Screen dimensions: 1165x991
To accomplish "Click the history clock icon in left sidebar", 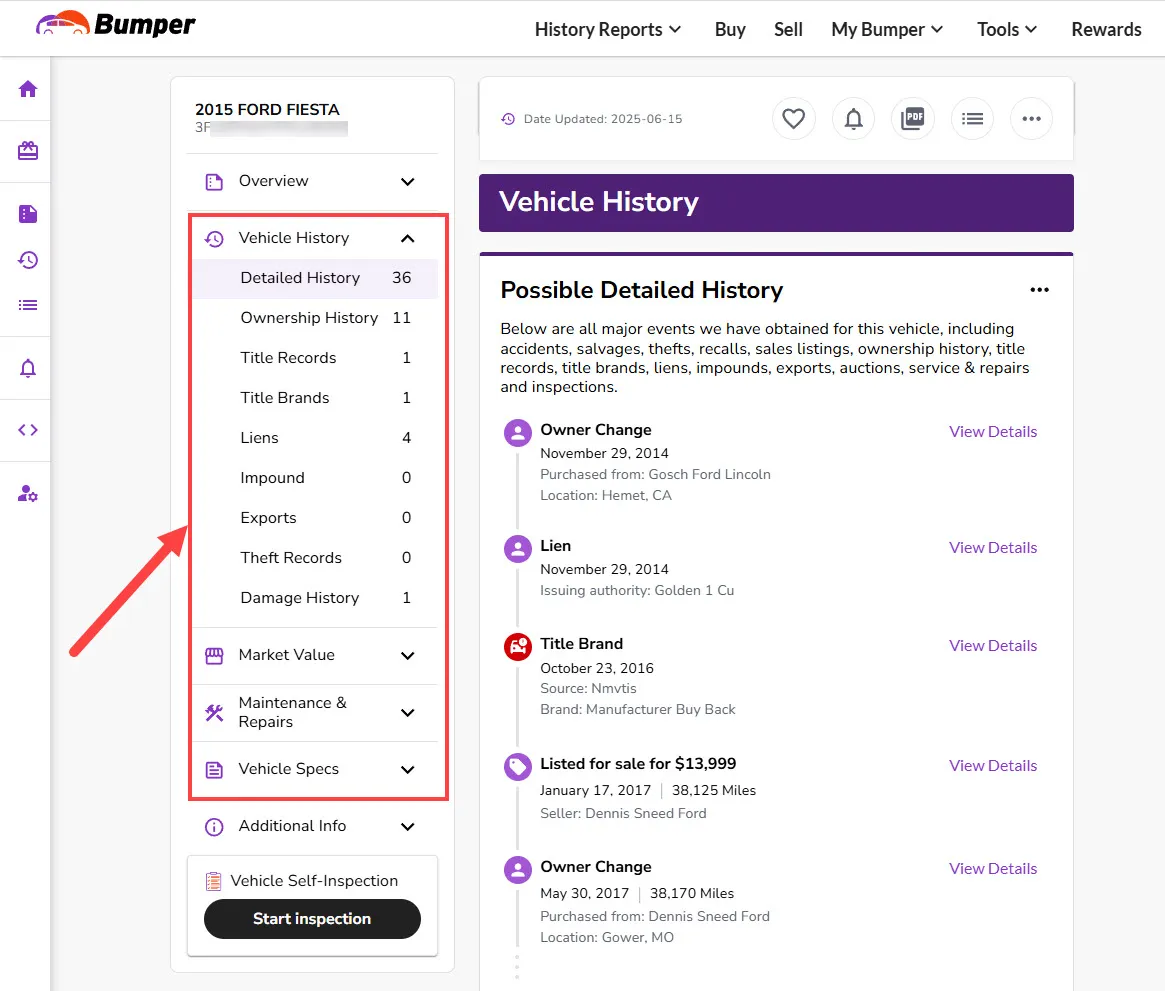I will (x=28, y=260).
